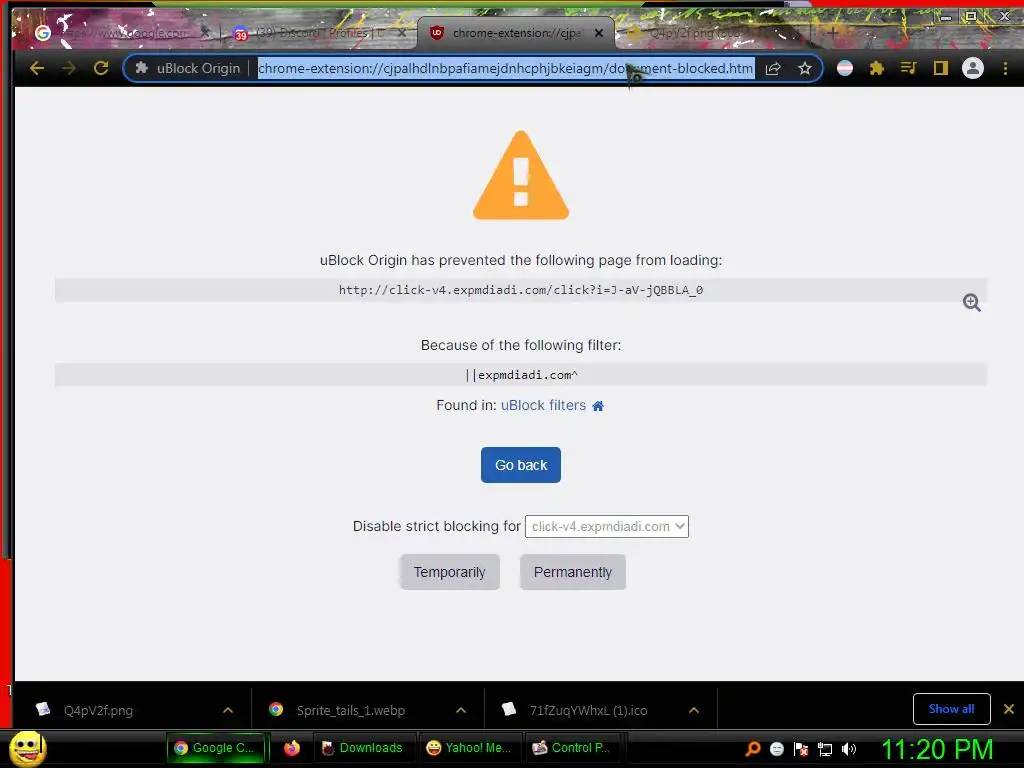Open Firefox from the taskbar
Viewport: 1024px width, 768px height.
tap(291, 748)
